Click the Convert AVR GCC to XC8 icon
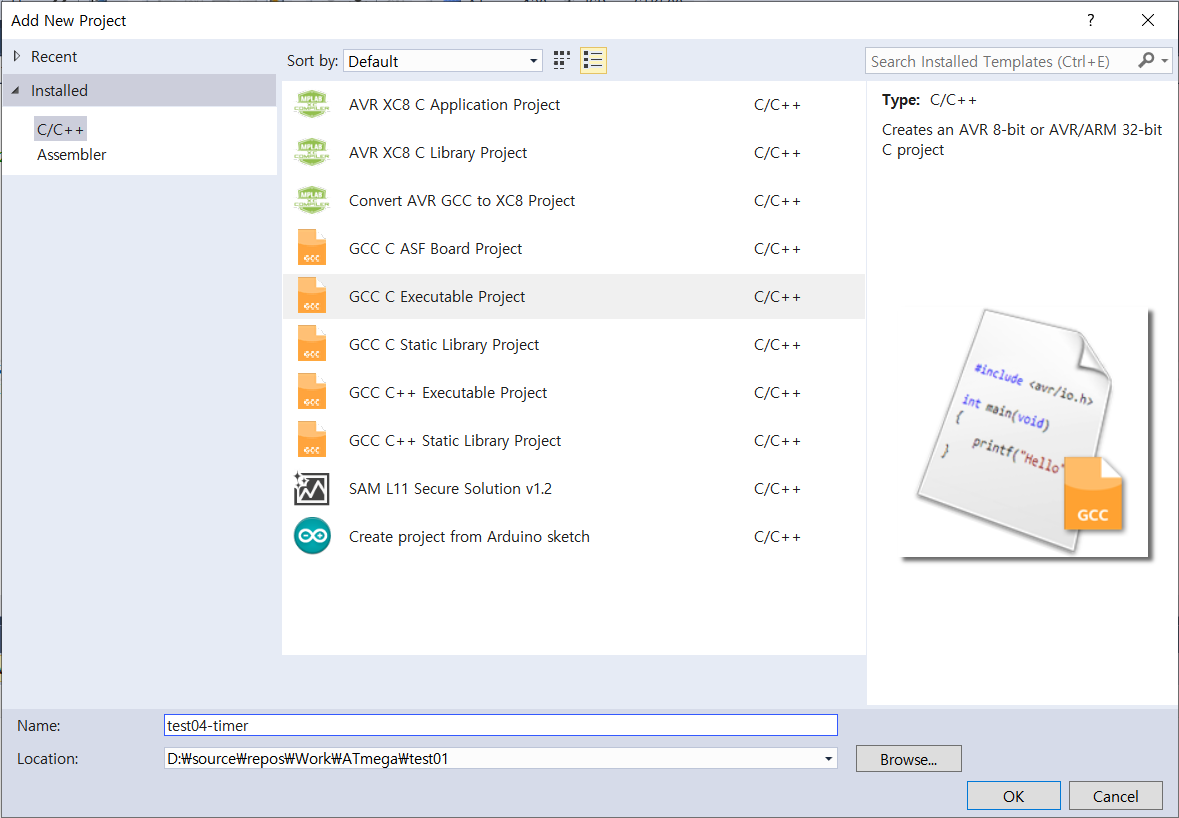Screen dimensions: 1179x818 (312, 201)
